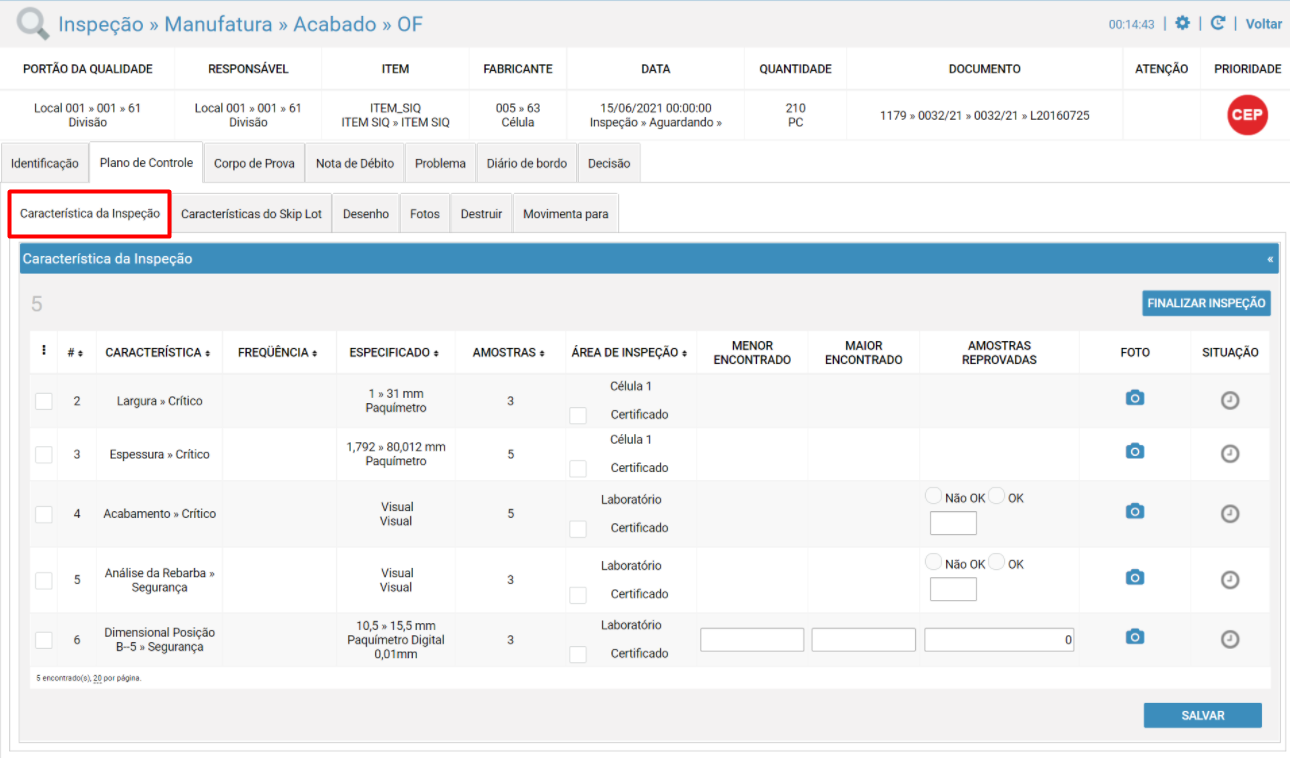Screen dimensions: 1290x758
Task: Open Características do Skip Lot sub-tab
Action: (x=251, y=214)
